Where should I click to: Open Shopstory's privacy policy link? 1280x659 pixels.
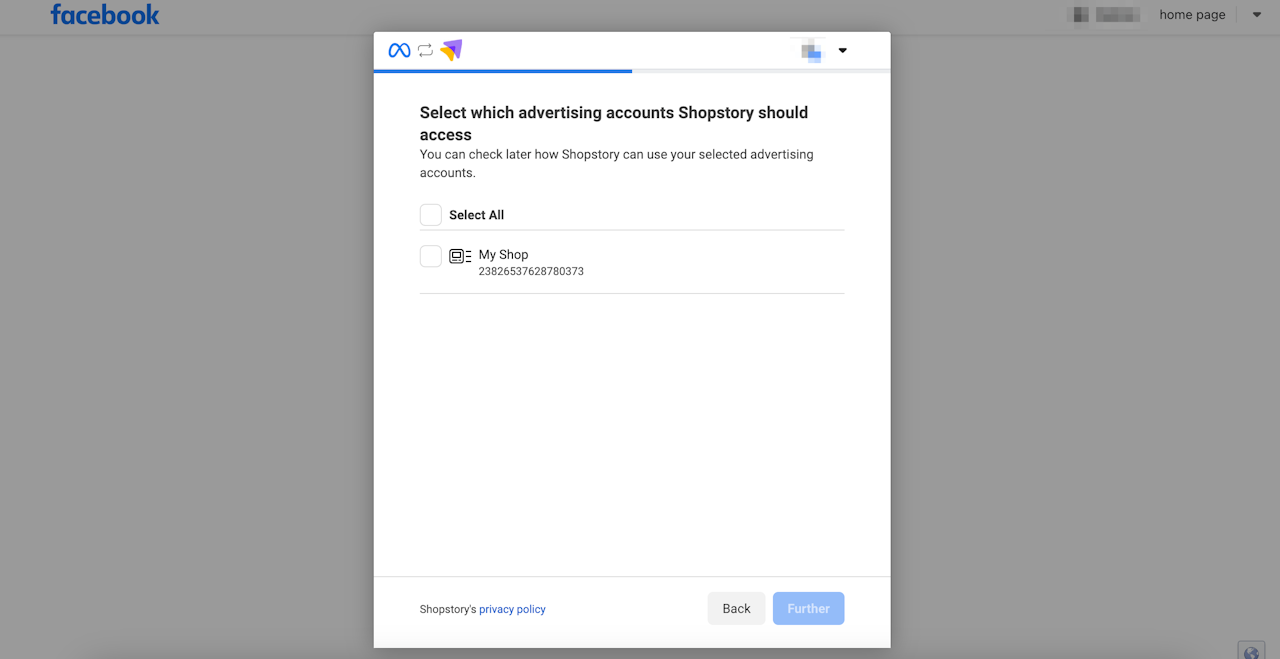click(x=512, y=609)
